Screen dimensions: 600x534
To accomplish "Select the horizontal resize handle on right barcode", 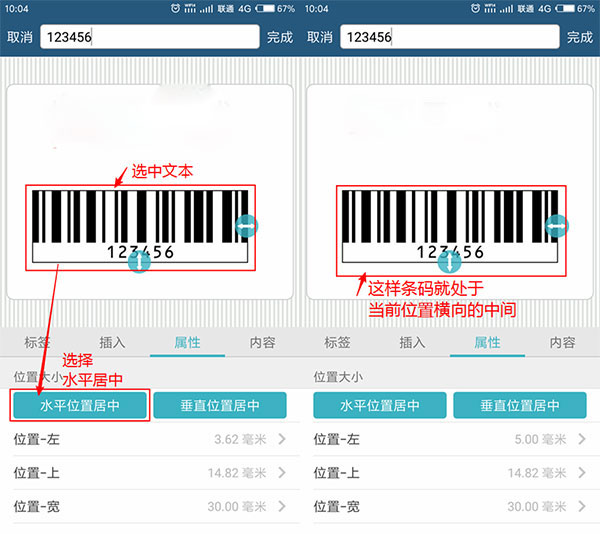I will [x=557, y=226].
